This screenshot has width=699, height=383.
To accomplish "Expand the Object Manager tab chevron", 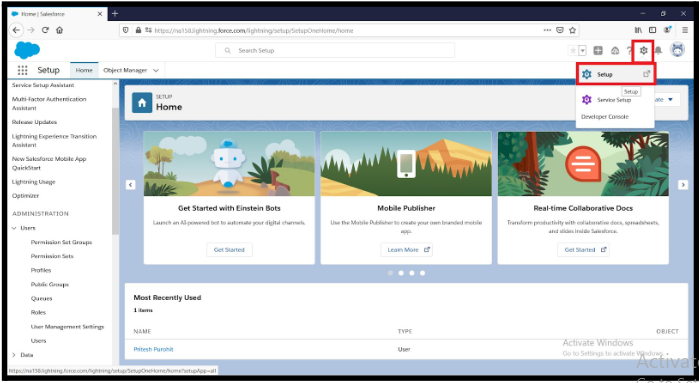I will tap(156, 70).
